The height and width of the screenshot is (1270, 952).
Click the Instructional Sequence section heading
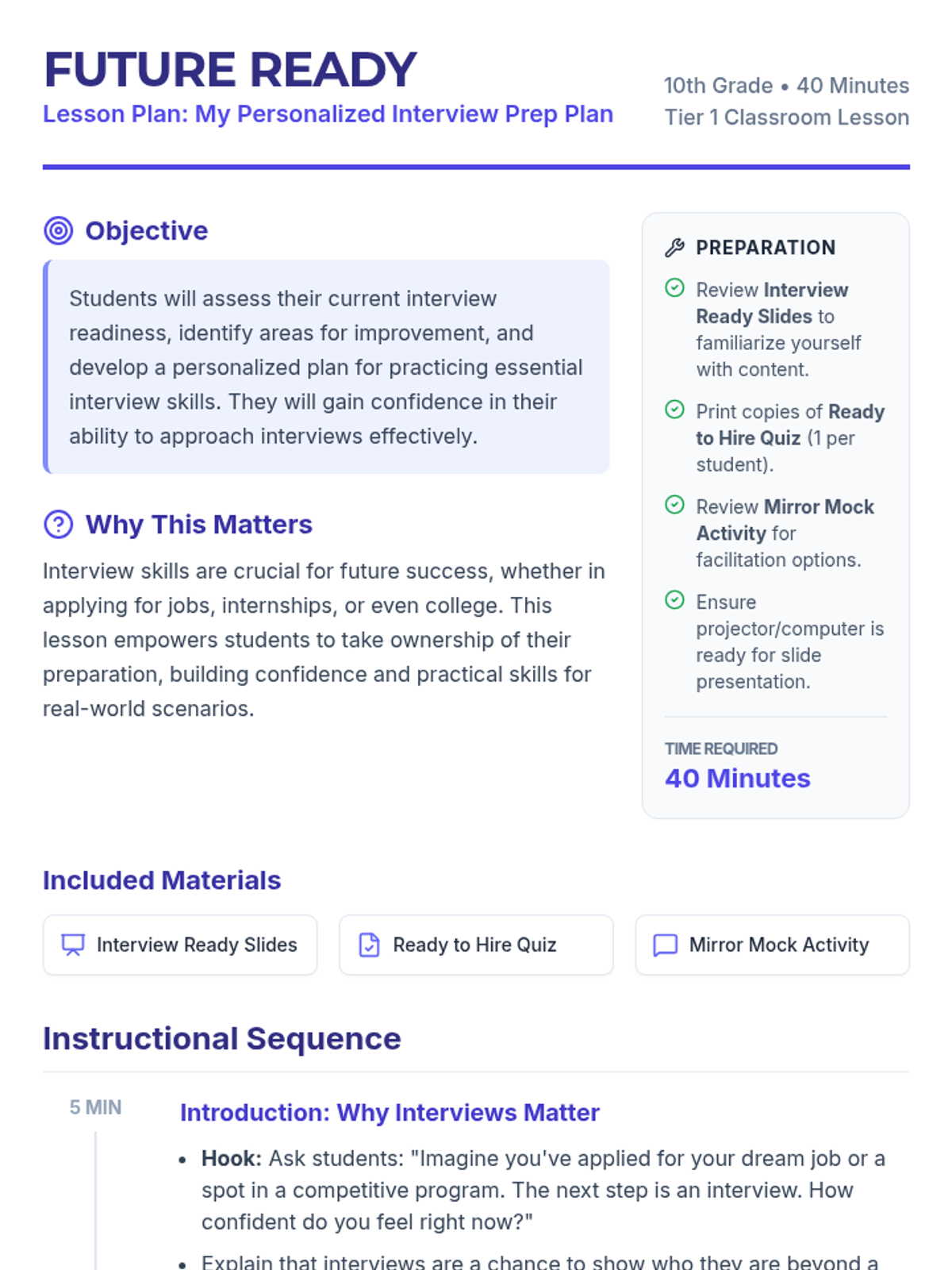pos(222,1039)
